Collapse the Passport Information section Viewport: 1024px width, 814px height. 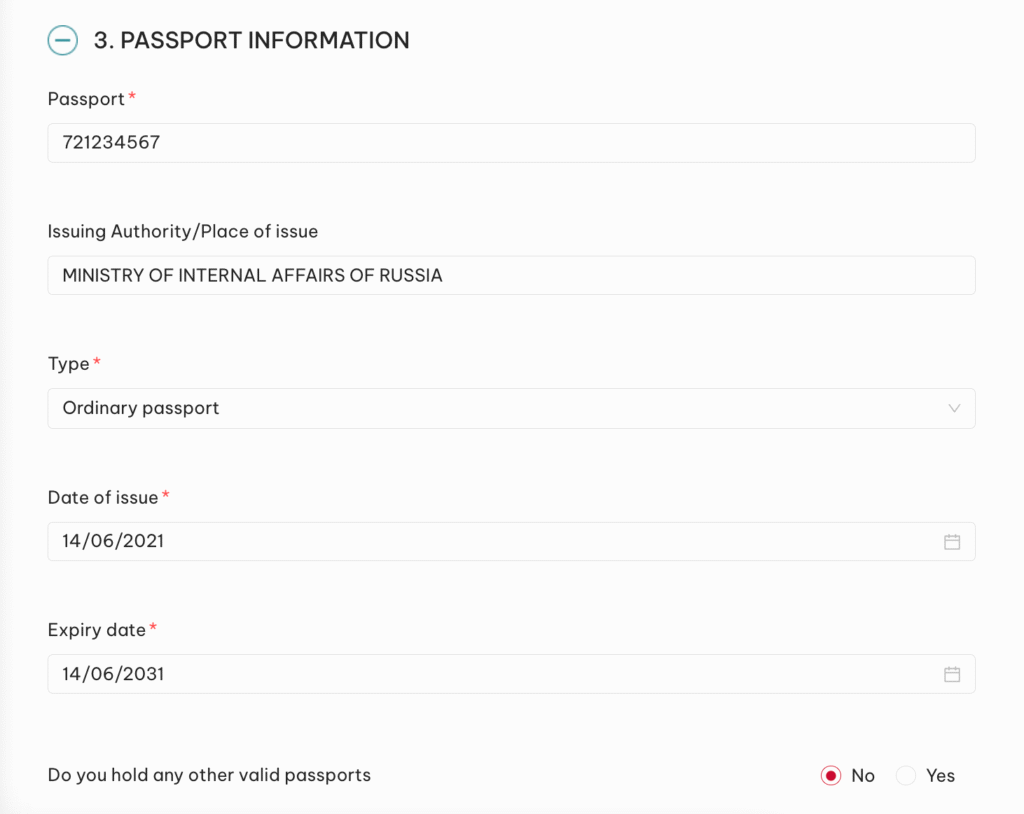pyautogui.click(x=62, y=40)
